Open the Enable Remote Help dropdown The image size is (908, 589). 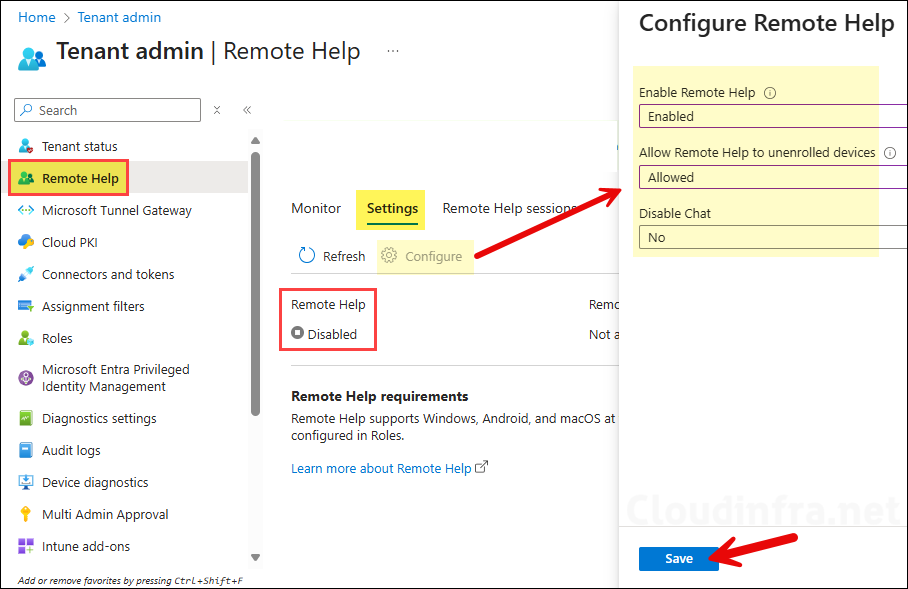[x=772, y=116]
